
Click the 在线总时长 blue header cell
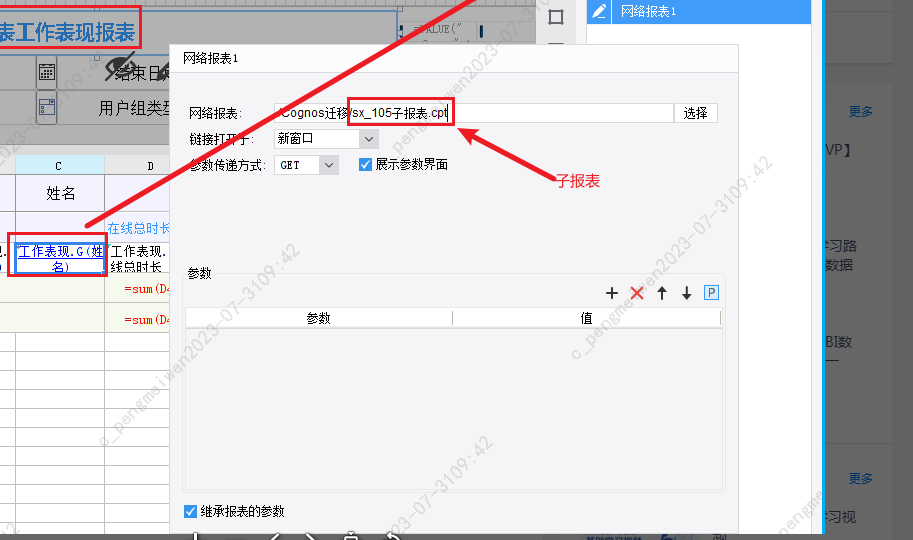[x=138, y=228]
